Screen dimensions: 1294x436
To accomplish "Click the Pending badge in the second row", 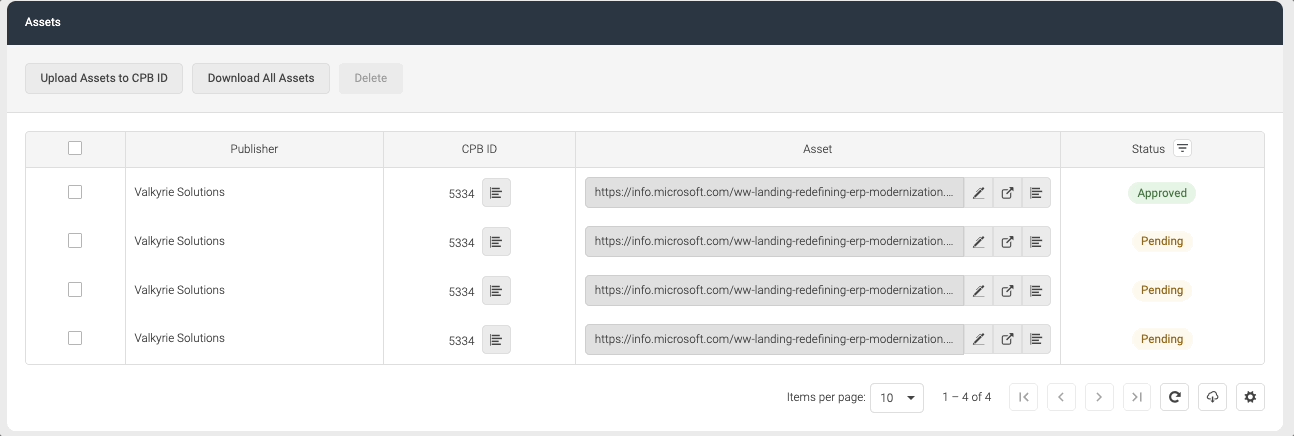I will point(1162,241).
